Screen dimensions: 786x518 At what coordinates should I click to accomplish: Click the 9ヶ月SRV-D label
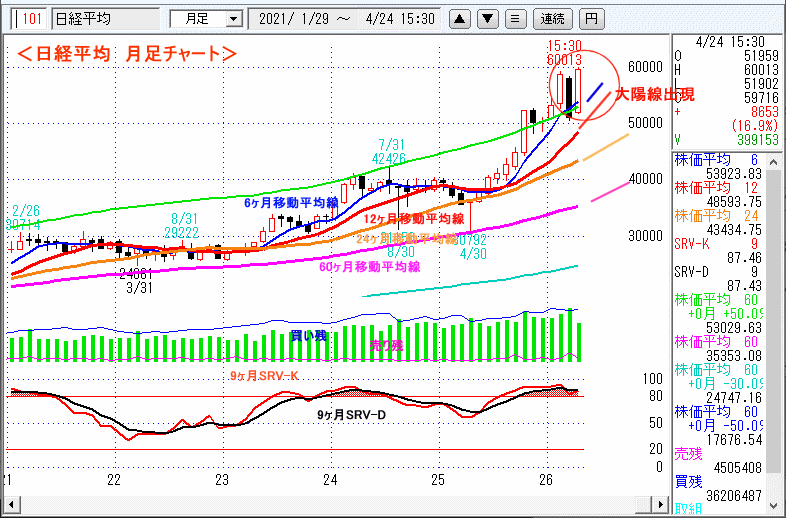[351, 415]
